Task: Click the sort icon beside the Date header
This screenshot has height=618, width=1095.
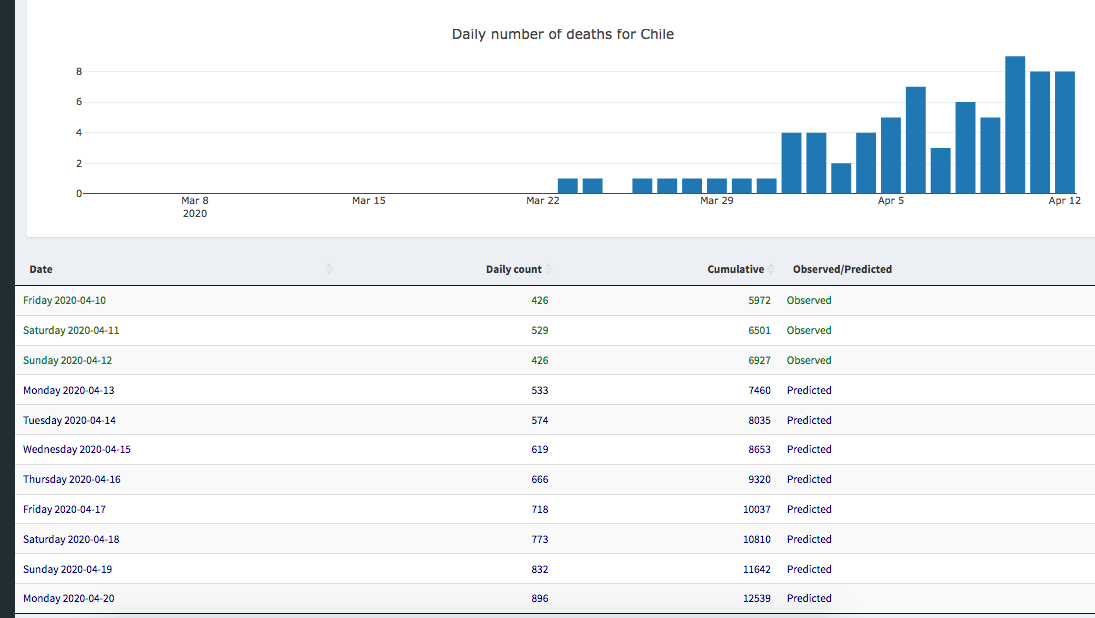Action: (329, 269)
